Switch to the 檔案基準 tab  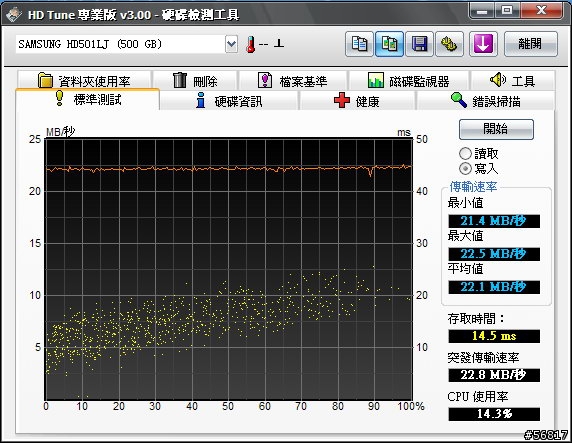coord(293,80)
